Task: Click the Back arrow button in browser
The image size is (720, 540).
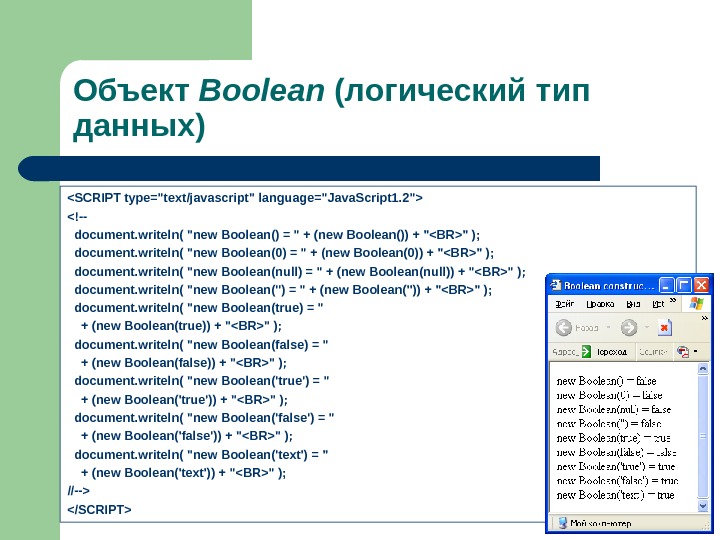Action: pyautogui.click(x=563, y=328)
